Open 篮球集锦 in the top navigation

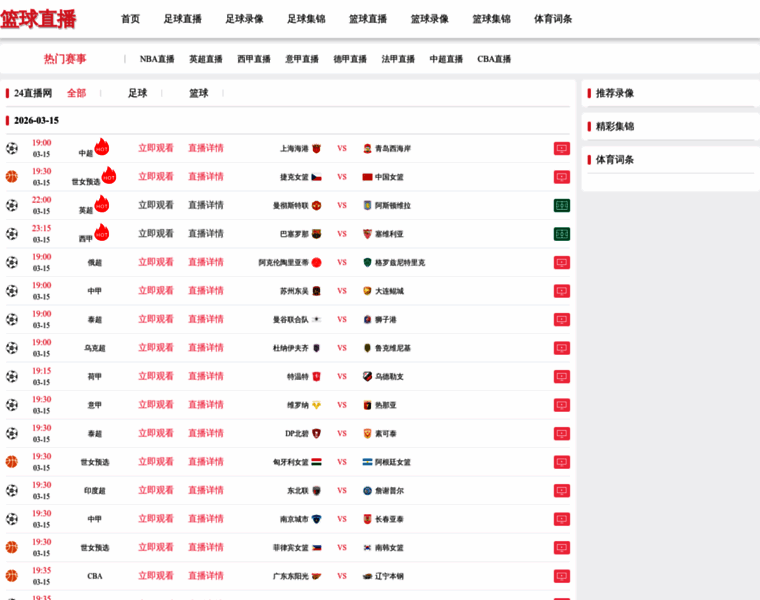[491, 19]
